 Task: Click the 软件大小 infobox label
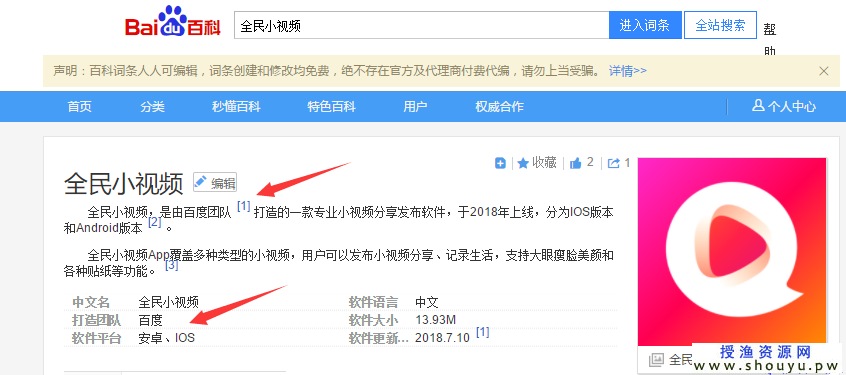373,320
